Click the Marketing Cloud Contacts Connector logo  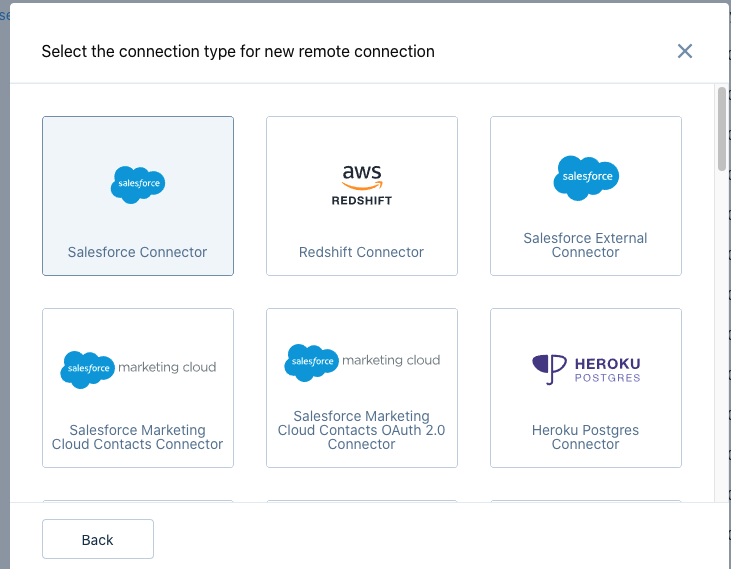[x=138, y=368]
